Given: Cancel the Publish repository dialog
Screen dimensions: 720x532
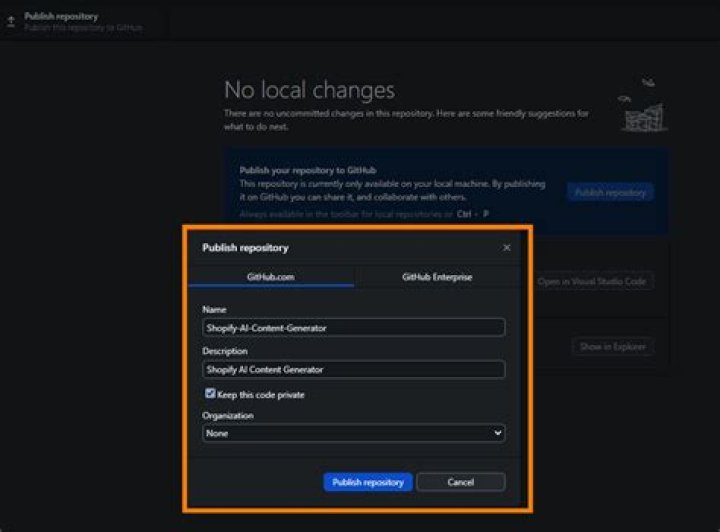Looking at the screenshot, I should 461,482.
